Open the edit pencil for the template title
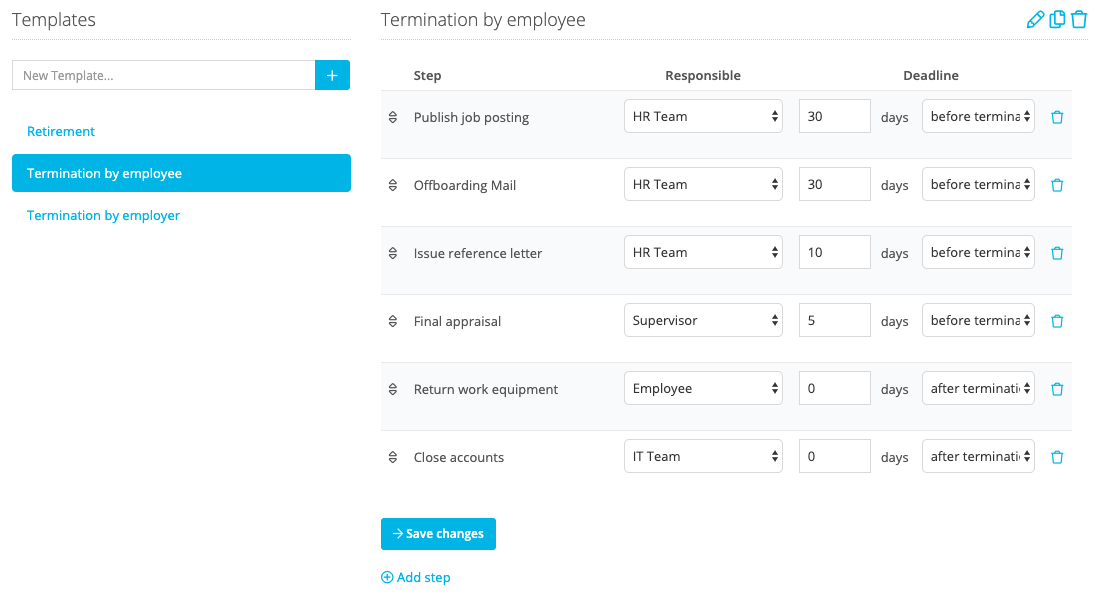 point(1036,18)
